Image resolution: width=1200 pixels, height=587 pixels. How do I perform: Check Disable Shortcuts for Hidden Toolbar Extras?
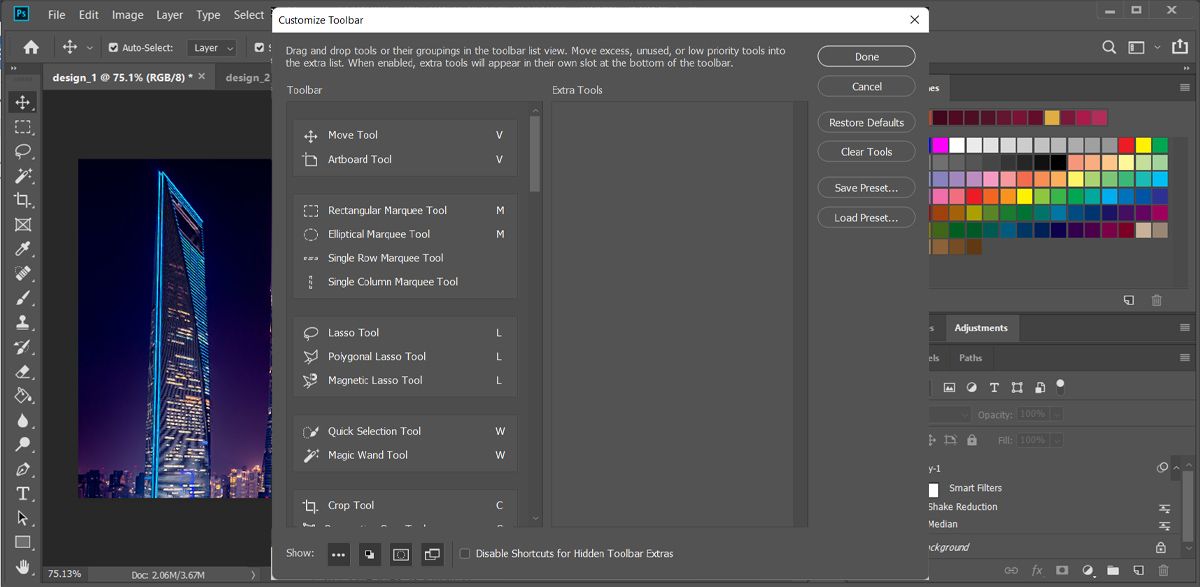(x=465, y=553)
